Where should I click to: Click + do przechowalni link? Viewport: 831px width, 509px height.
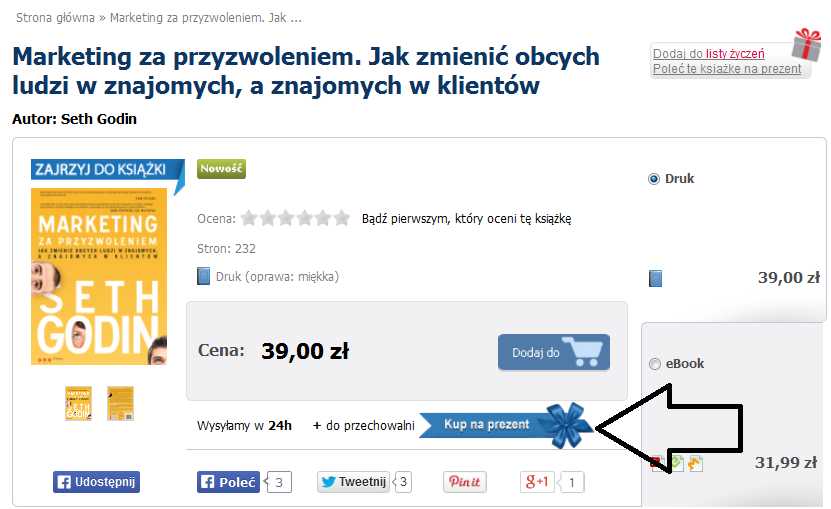(x=364, y=425)
